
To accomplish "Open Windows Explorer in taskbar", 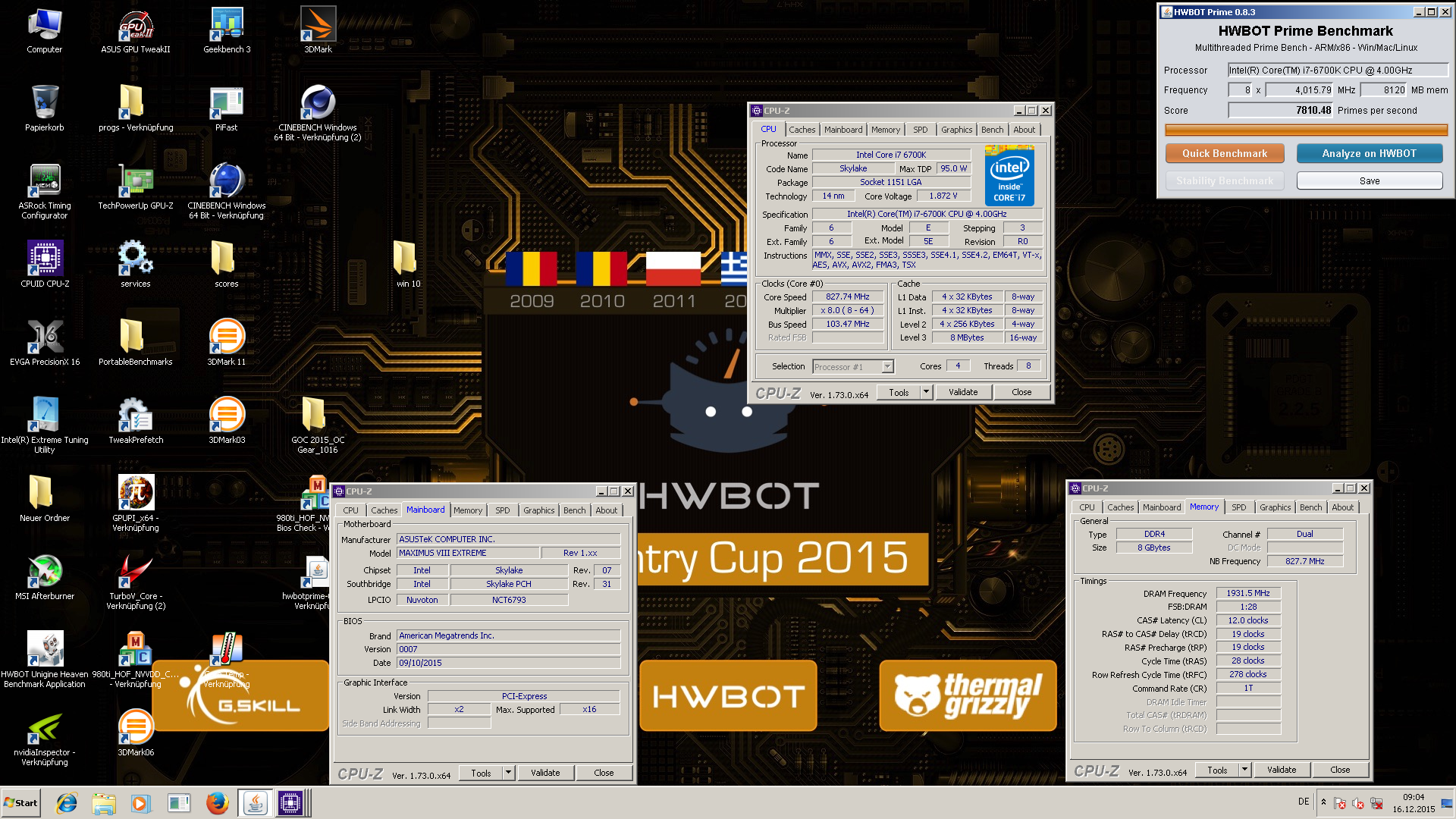I will (104, 803).
